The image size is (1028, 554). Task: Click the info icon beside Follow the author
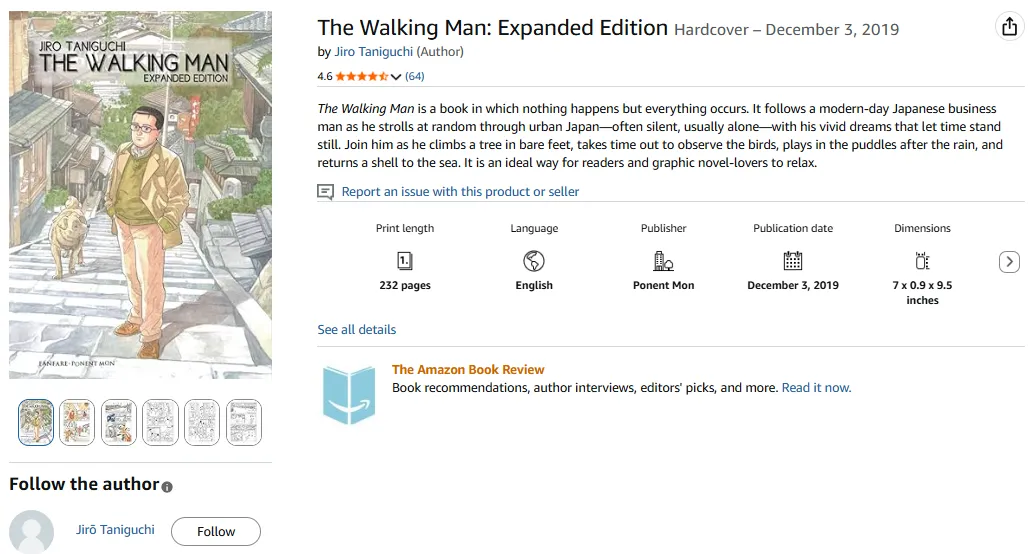[167, 487]
